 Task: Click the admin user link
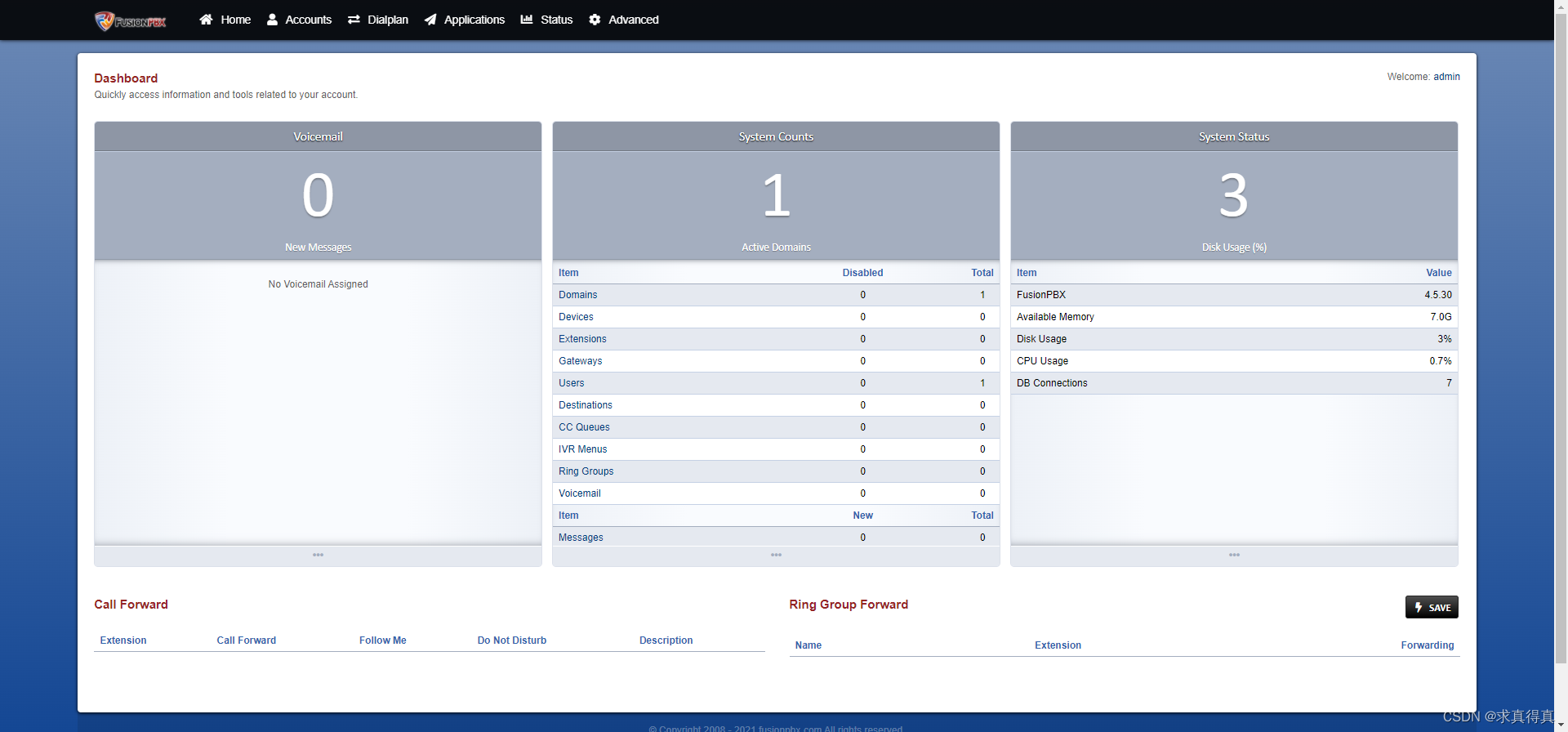coord(1446,77)
